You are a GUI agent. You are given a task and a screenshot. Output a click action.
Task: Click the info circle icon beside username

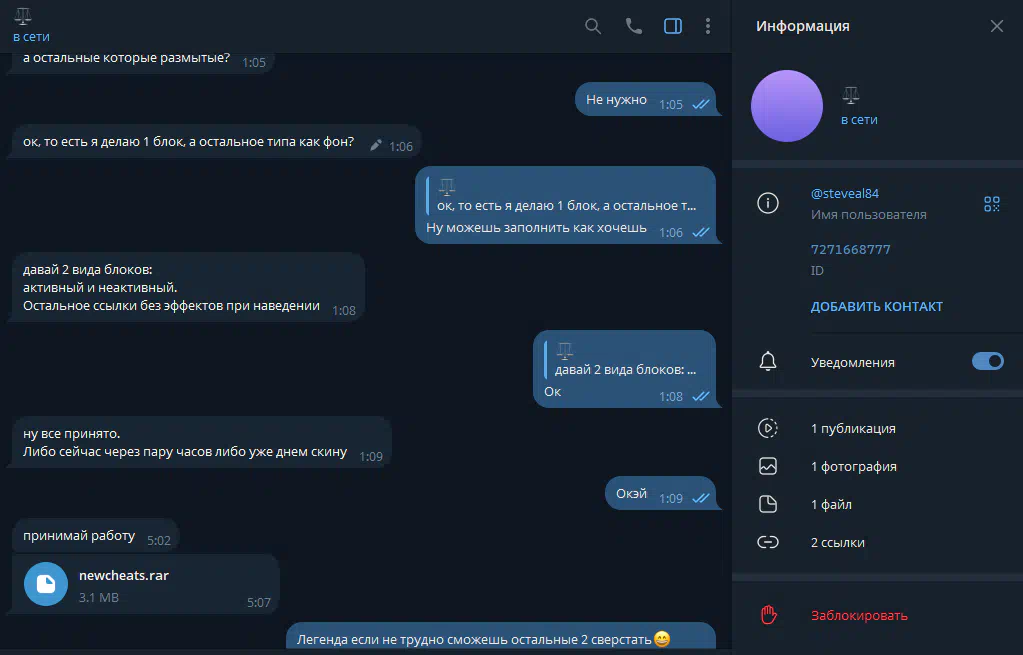(x=768, y=203)
